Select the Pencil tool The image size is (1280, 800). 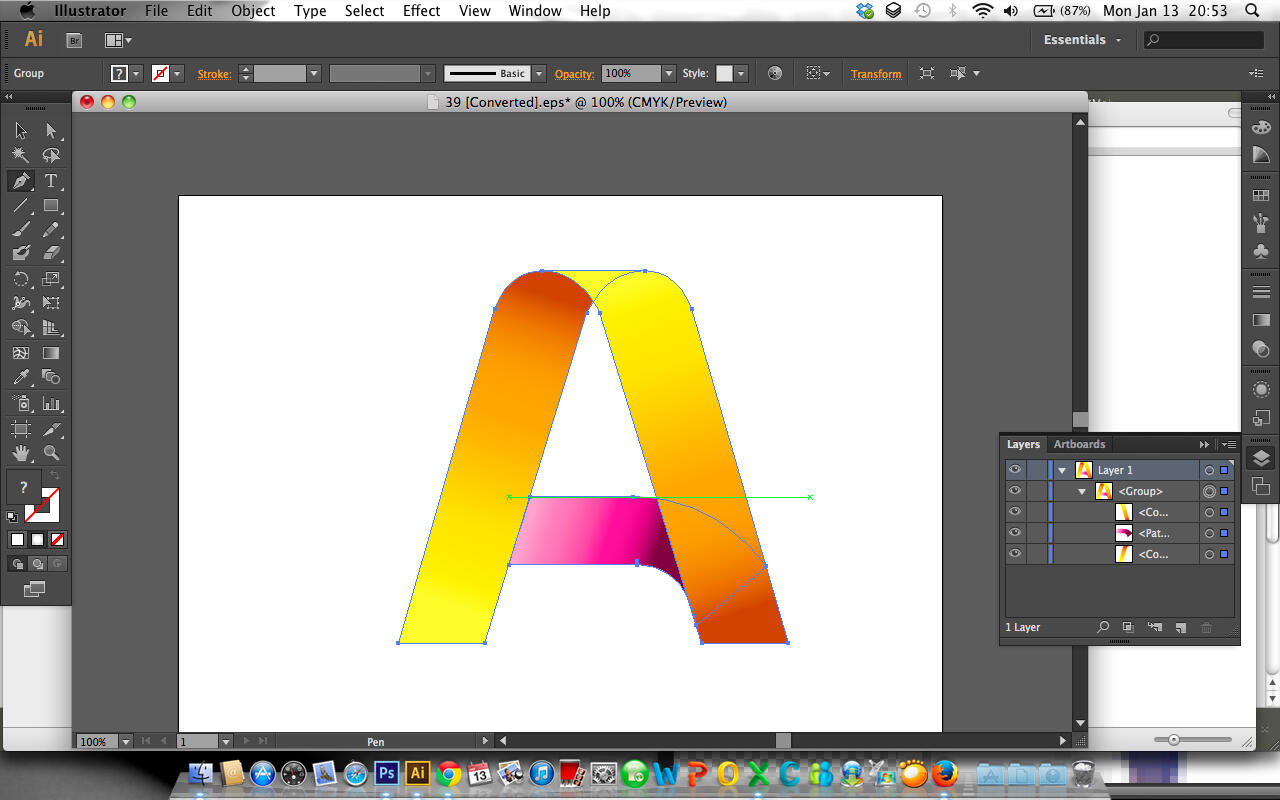point(51,230)
